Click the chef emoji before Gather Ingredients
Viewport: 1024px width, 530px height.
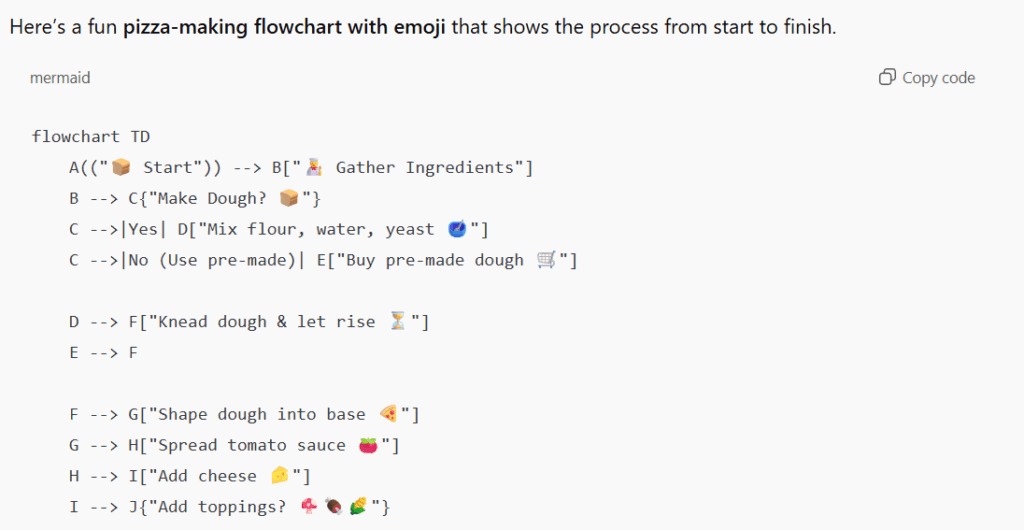tap(314, 167)
